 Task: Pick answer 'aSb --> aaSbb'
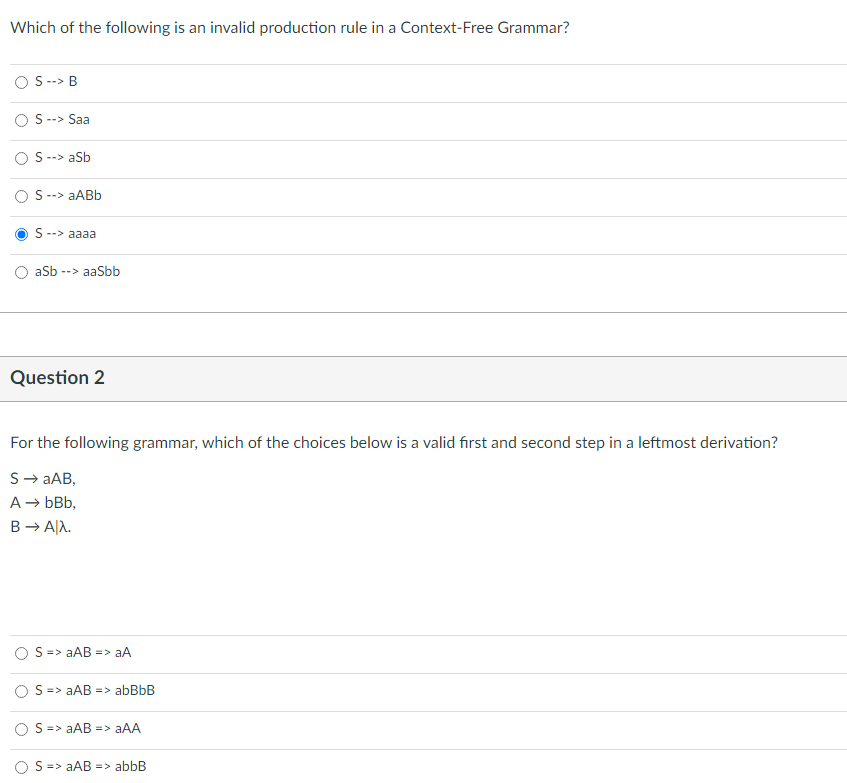(x=21, y=271)
